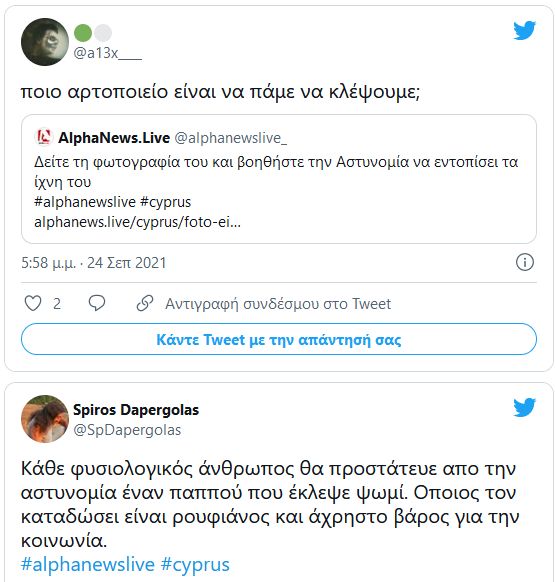This screenshot has height=582, width=555.
Task: Open Spiros Dapergolas profile avatar
Action: click(x=45, y=419)
